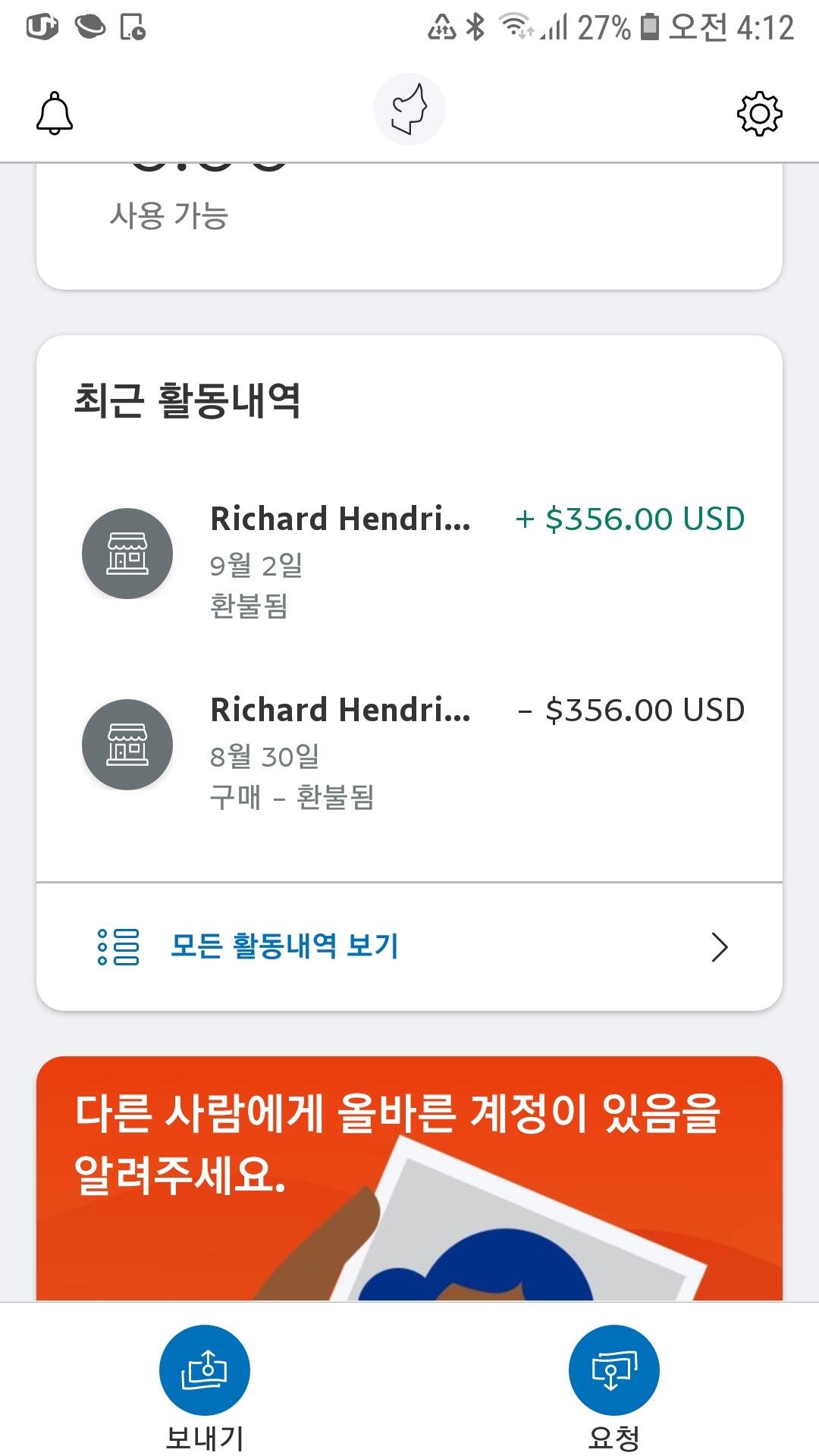Open 모든 활동내역 보기 link
819x1456 pixels.
click(284, 946)
